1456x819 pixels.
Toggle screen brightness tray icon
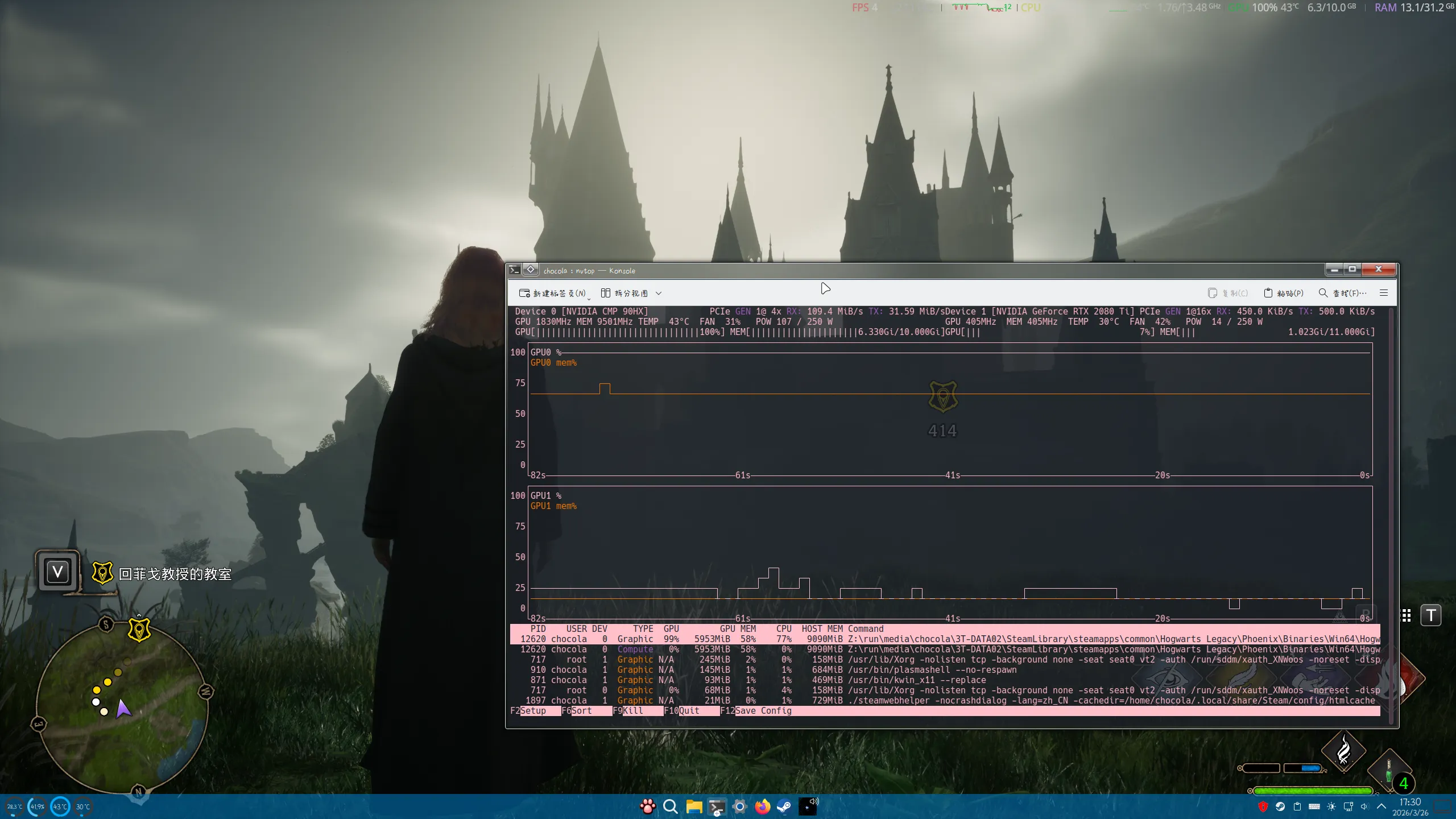click(1331, 806)
